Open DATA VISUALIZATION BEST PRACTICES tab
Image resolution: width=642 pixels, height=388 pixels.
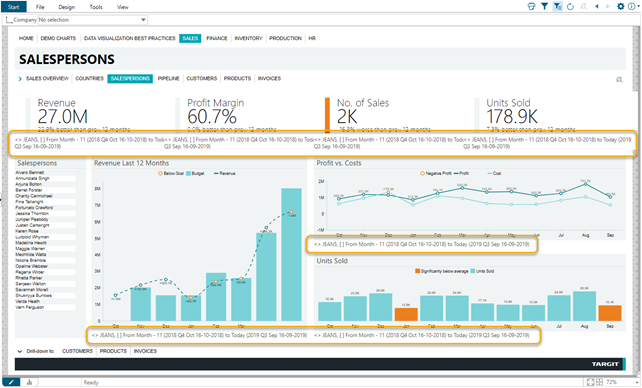[129, 38]
